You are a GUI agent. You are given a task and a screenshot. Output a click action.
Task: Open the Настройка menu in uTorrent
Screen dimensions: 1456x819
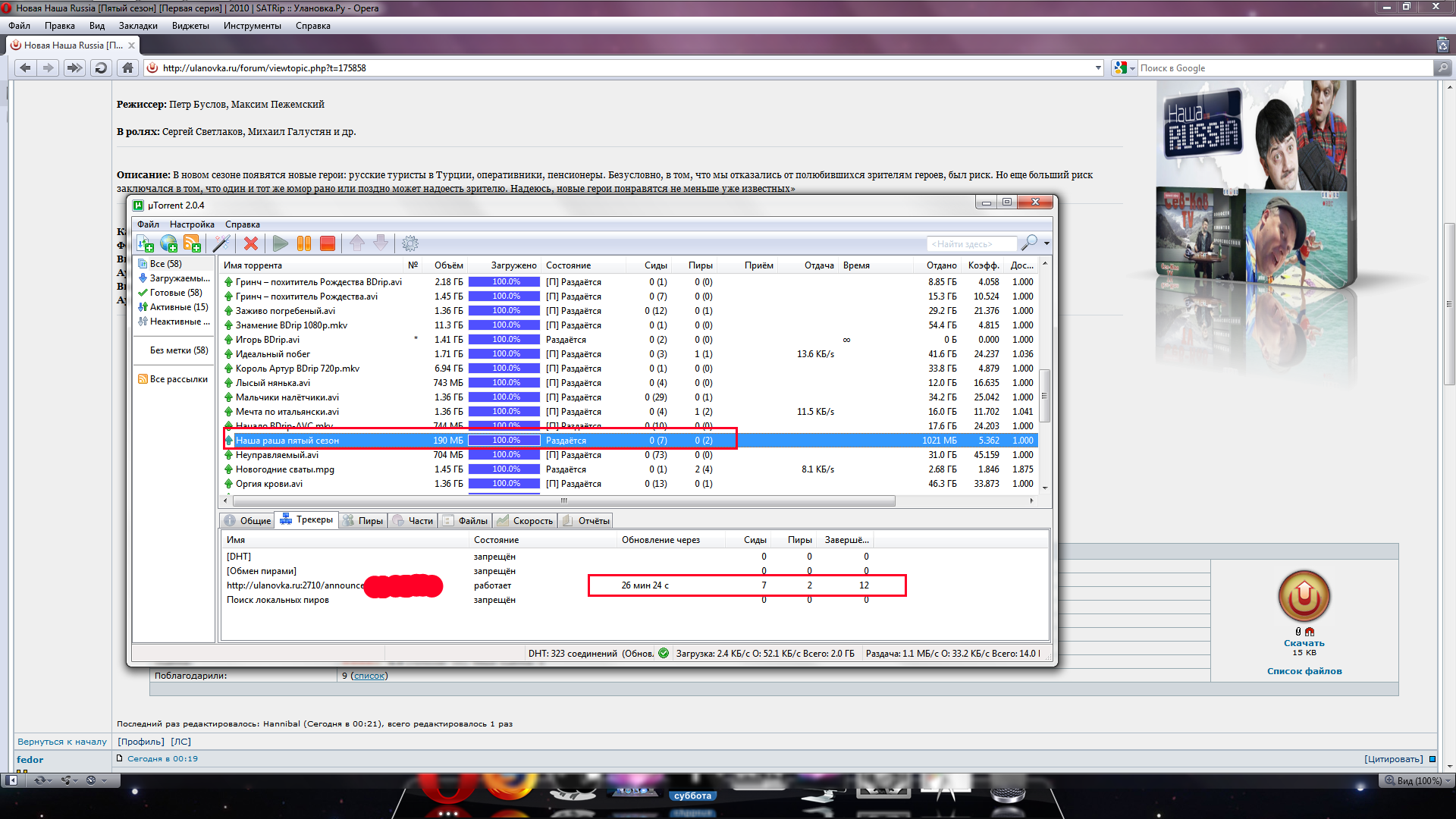(x=192, y=224)
